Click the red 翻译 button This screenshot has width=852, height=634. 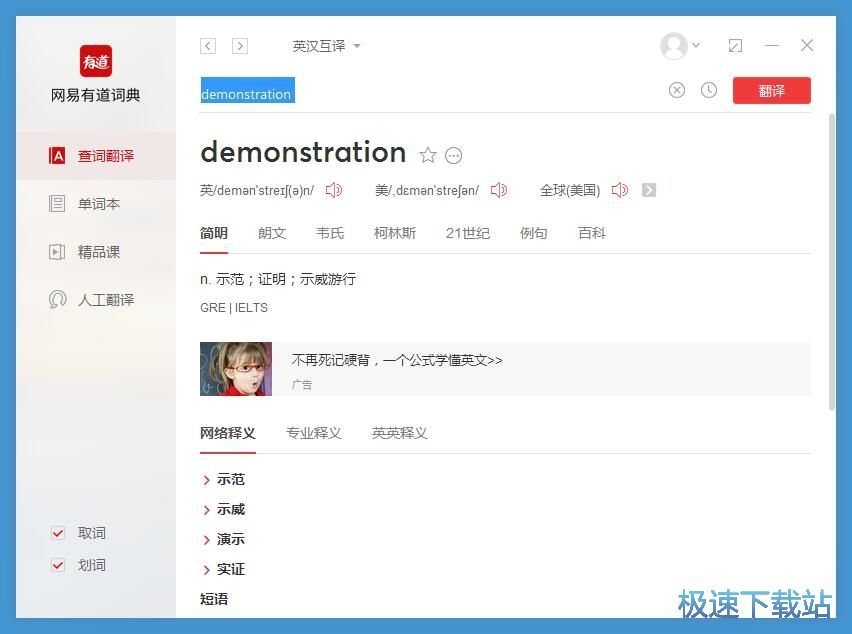[772, 90]
